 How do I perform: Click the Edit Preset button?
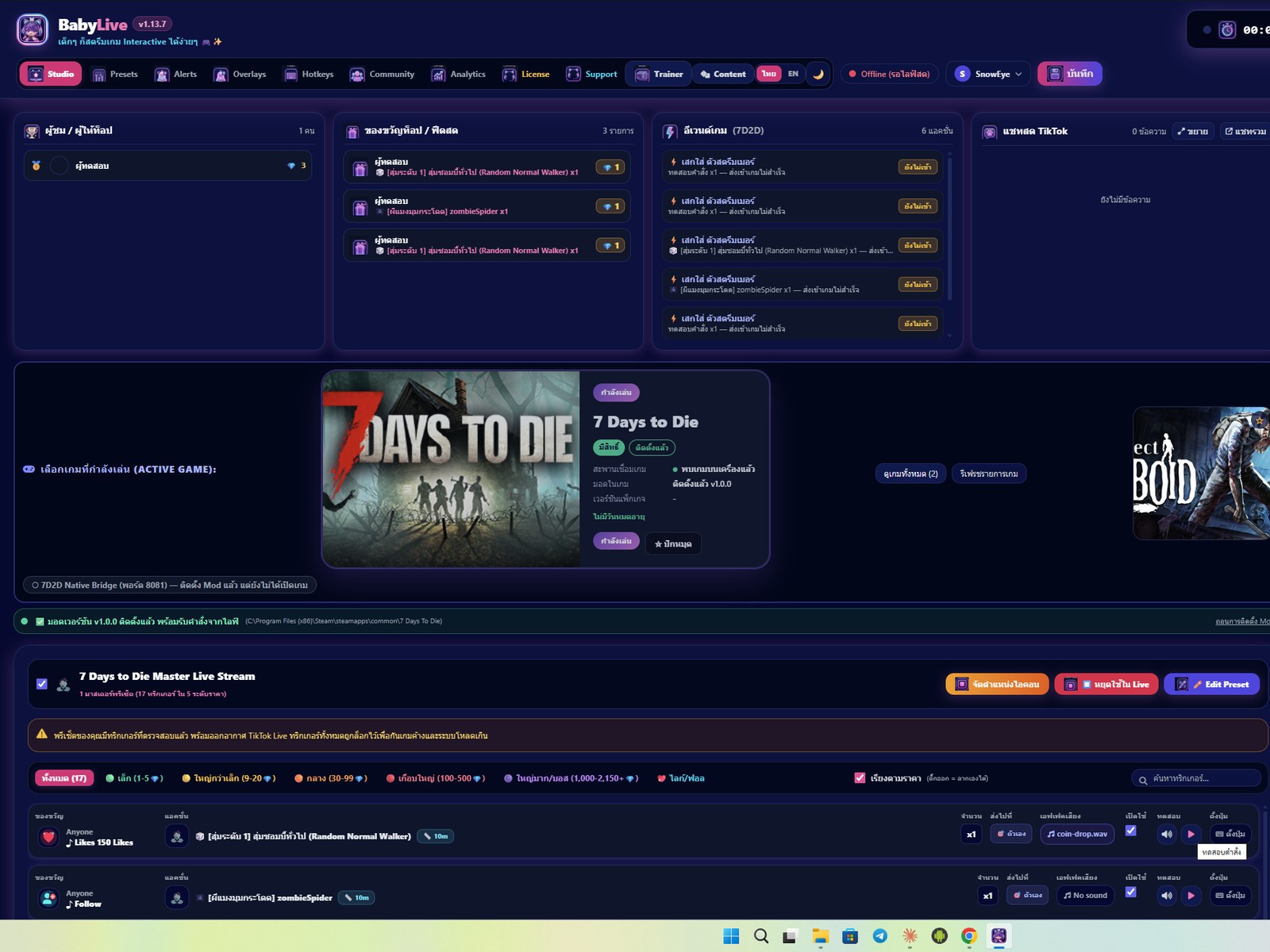[x=1212, y=684]
